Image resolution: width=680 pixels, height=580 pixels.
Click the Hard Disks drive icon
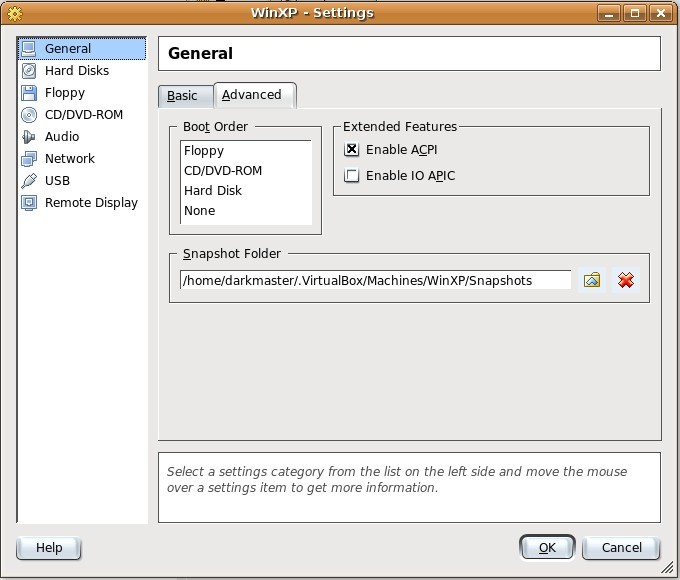tap(29, 71)
